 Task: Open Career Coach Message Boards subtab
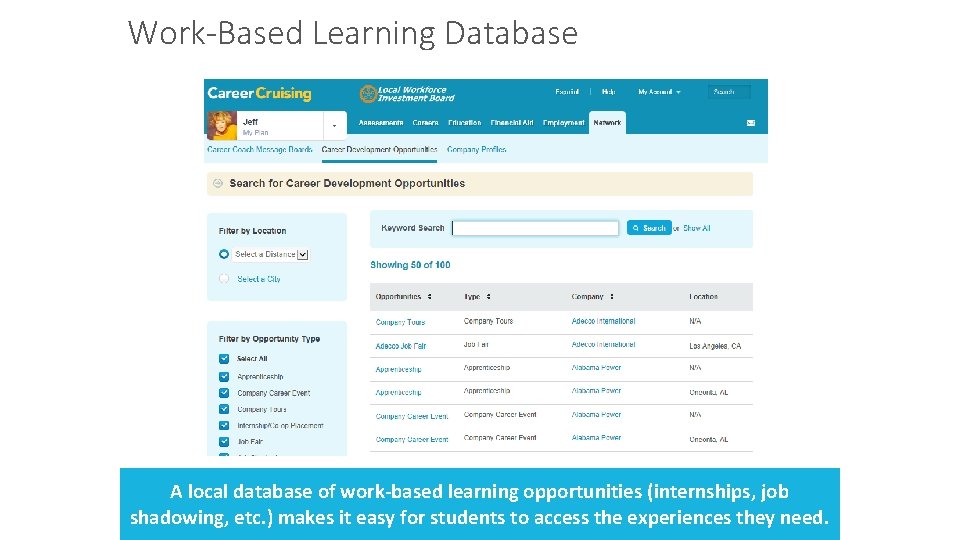click(x=260, y=149)
